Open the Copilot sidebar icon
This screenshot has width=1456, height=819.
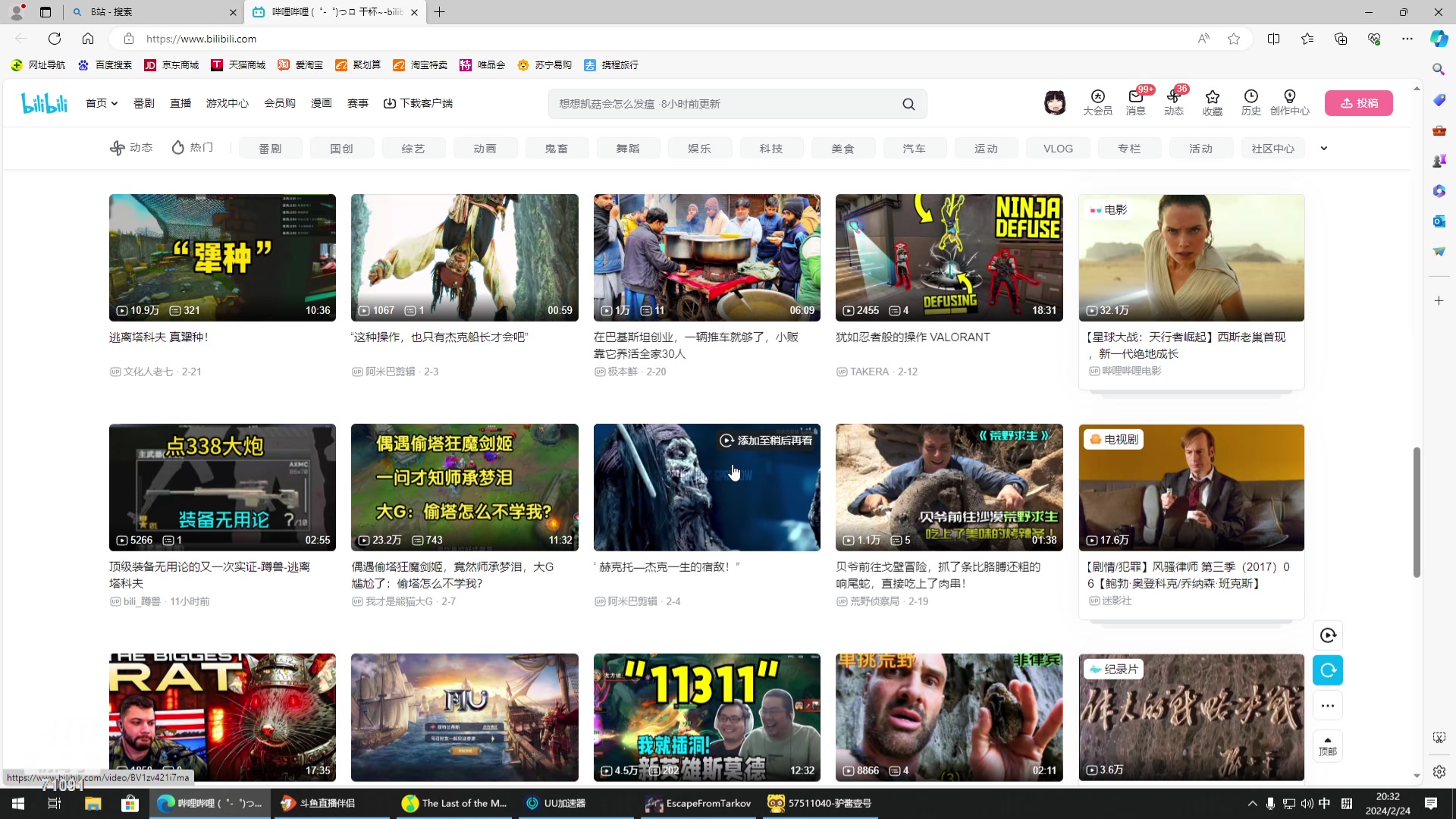(1439, 39)
